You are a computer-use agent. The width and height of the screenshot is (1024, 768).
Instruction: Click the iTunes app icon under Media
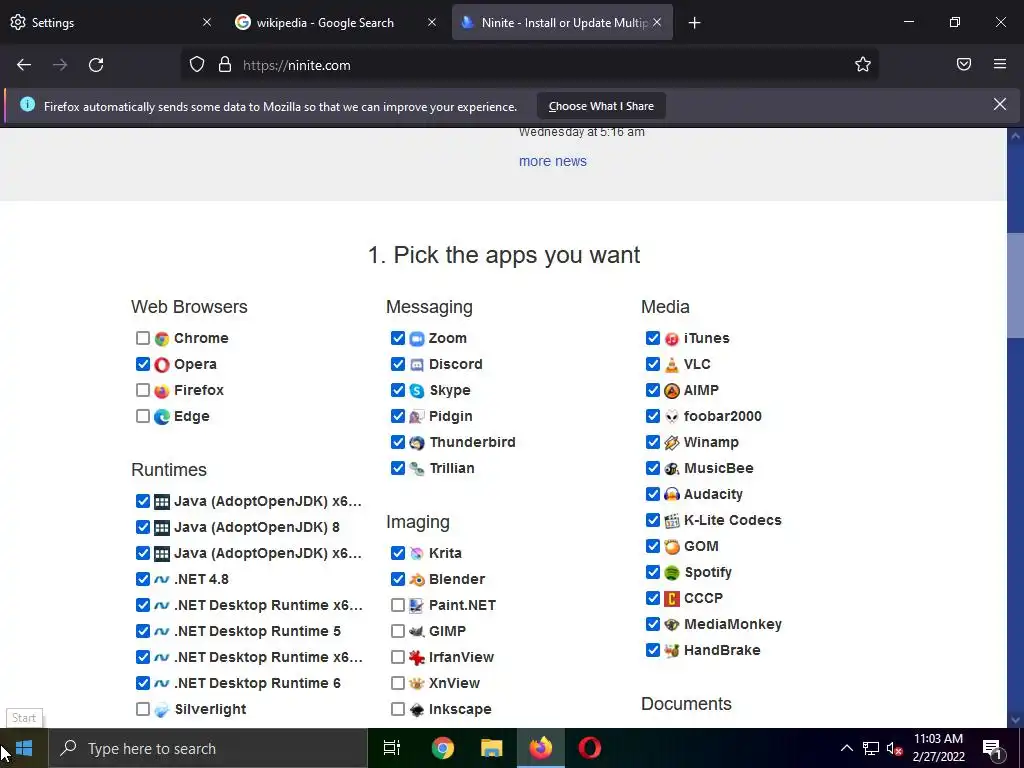coord(672,338)
